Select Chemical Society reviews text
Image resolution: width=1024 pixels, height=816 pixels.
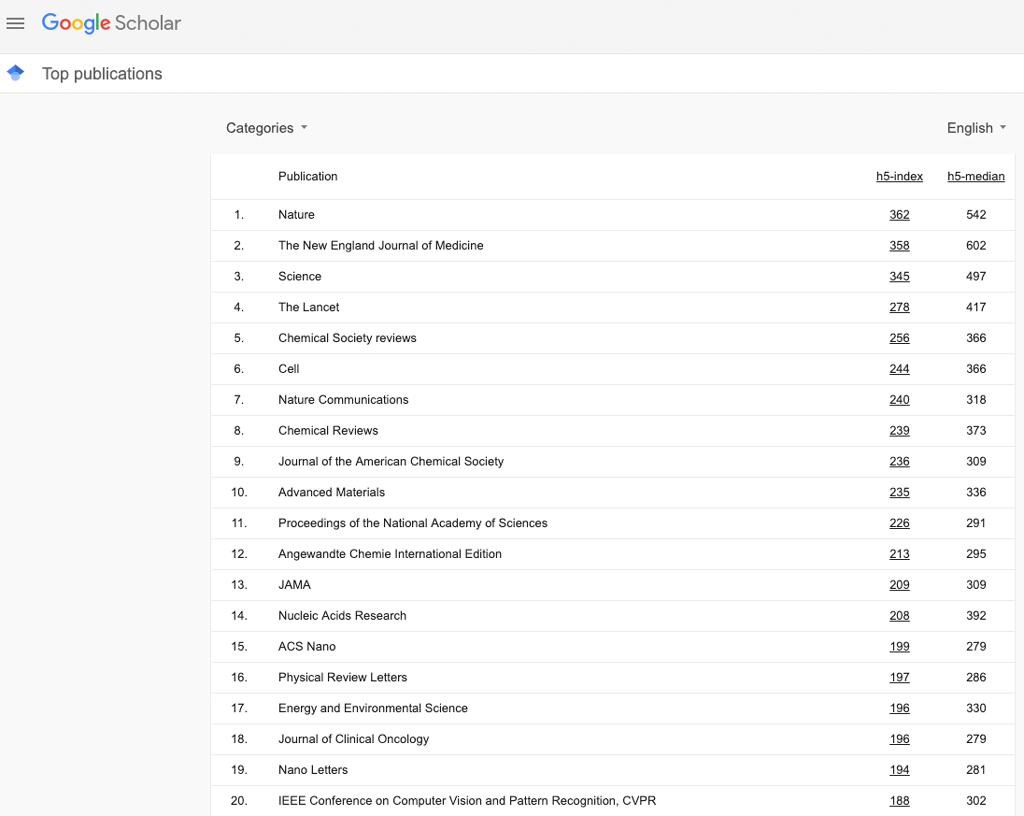tap(347, 338)
